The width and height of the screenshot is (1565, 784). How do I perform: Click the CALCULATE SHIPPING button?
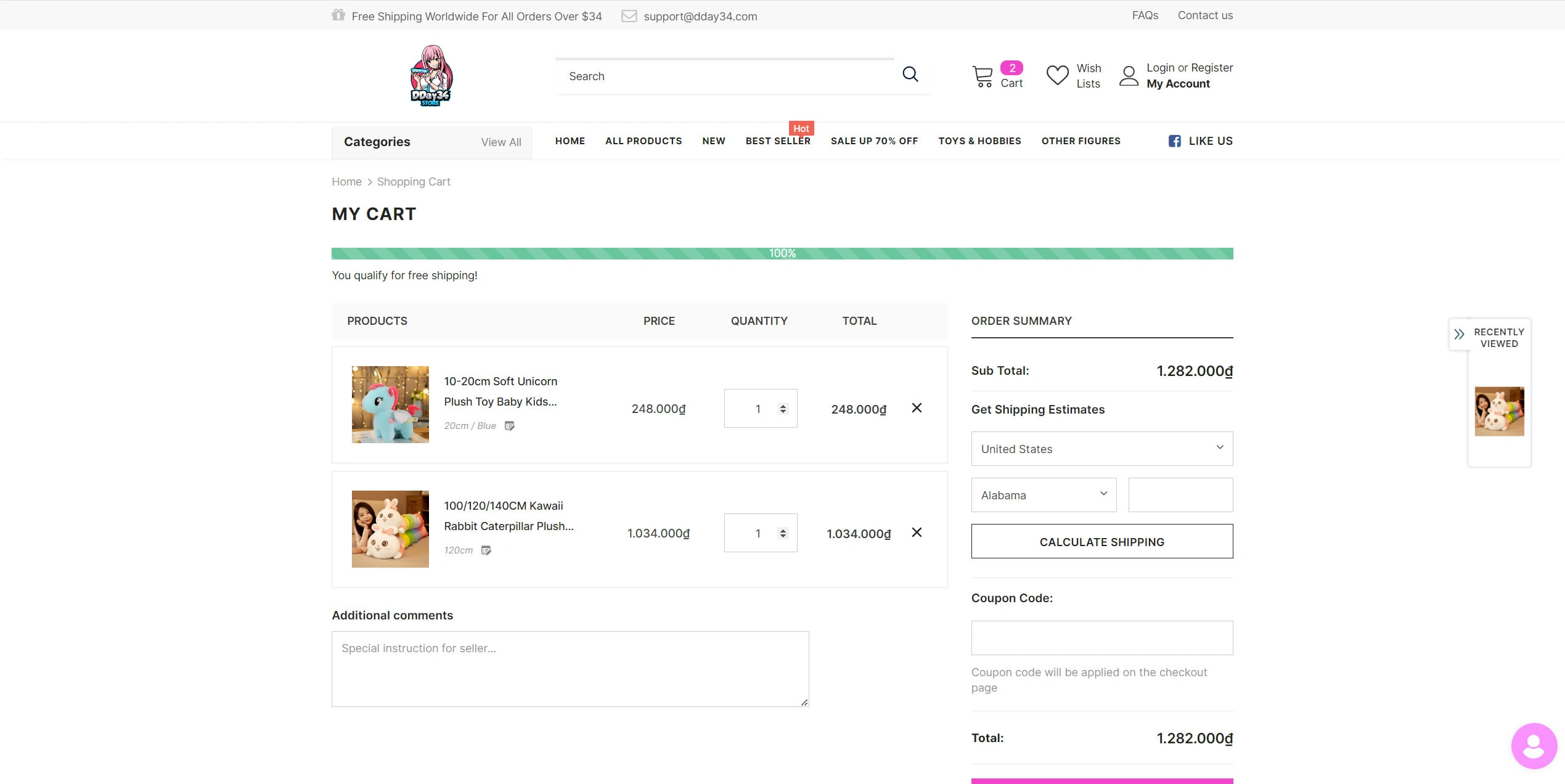[1101, 542]
